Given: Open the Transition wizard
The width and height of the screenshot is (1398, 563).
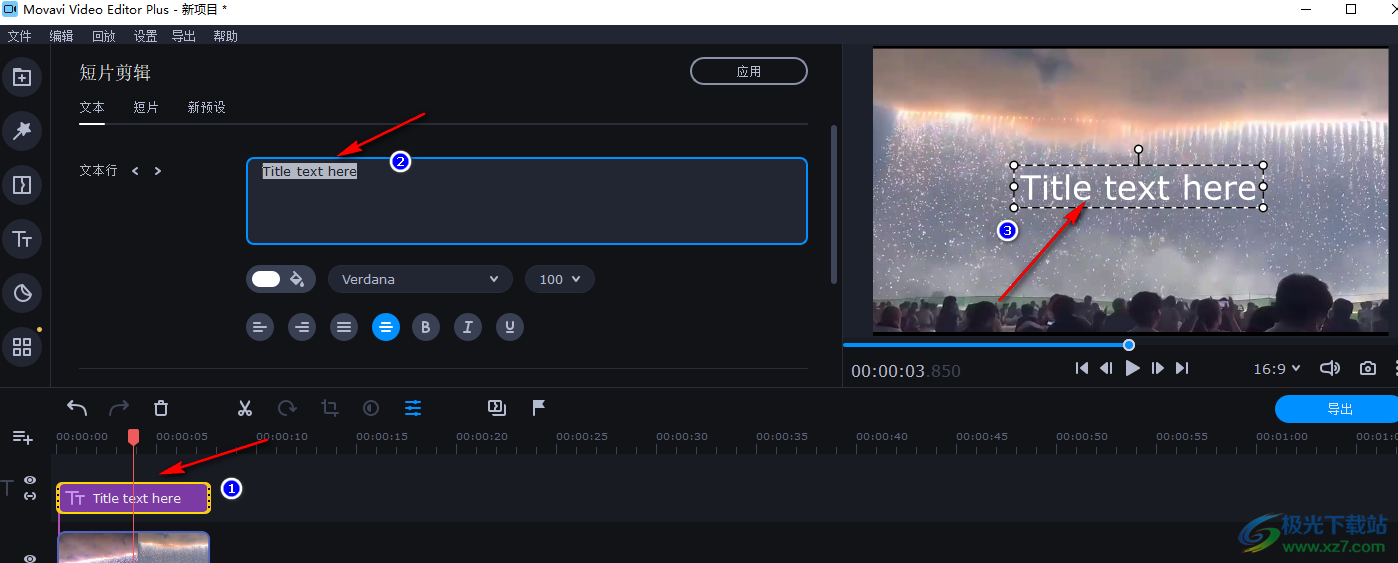Looking at the screenshot, I should [x=497, y=407].
